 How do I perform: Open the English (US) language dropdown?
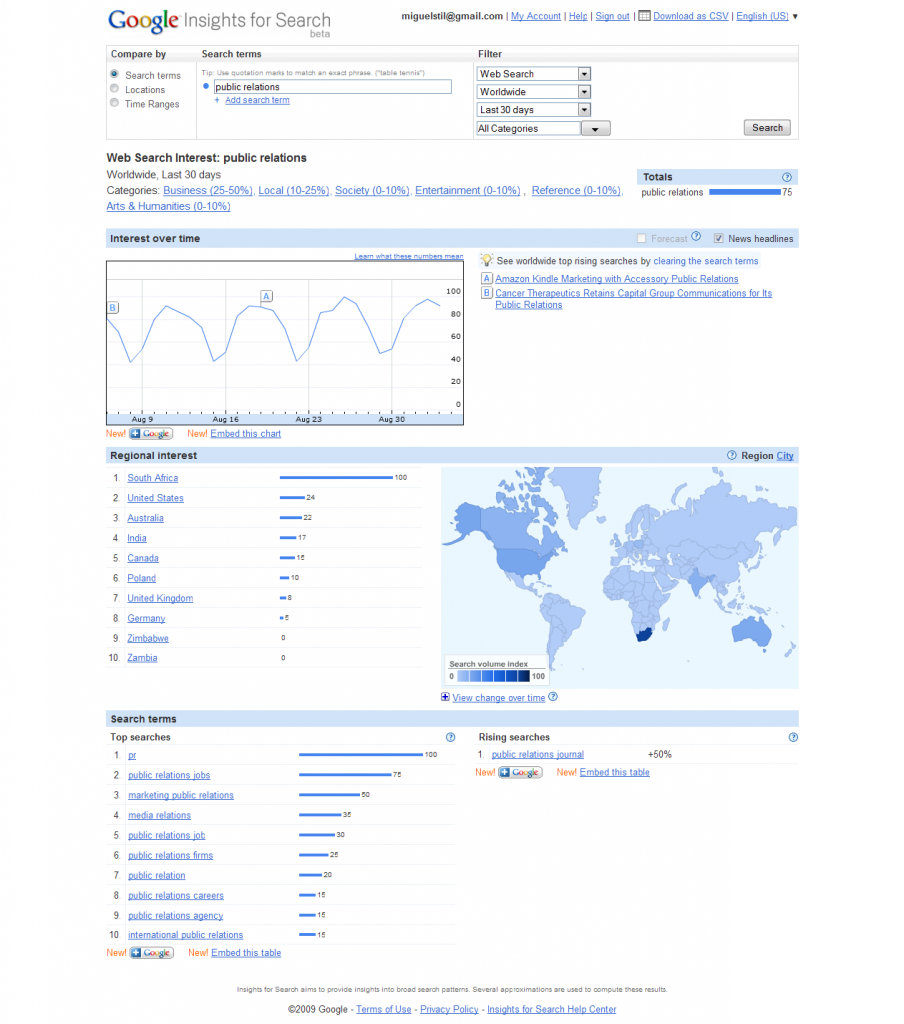767,16
